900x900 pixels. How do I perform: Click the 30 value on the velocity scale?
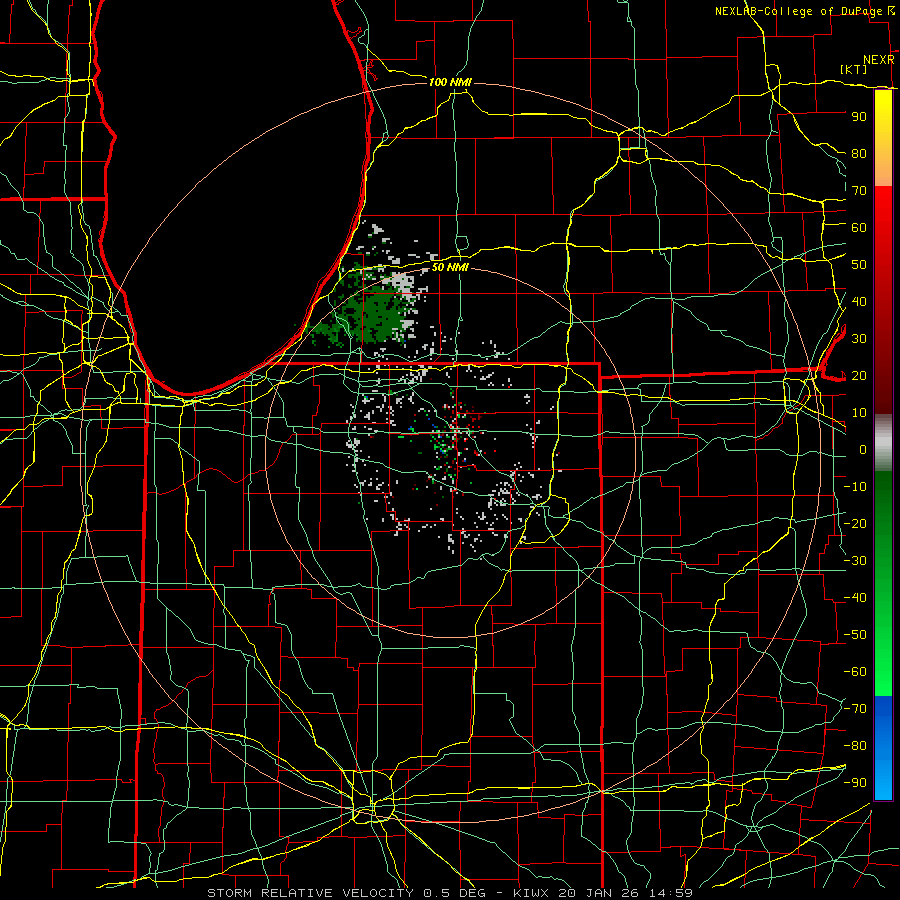point(859,339)
